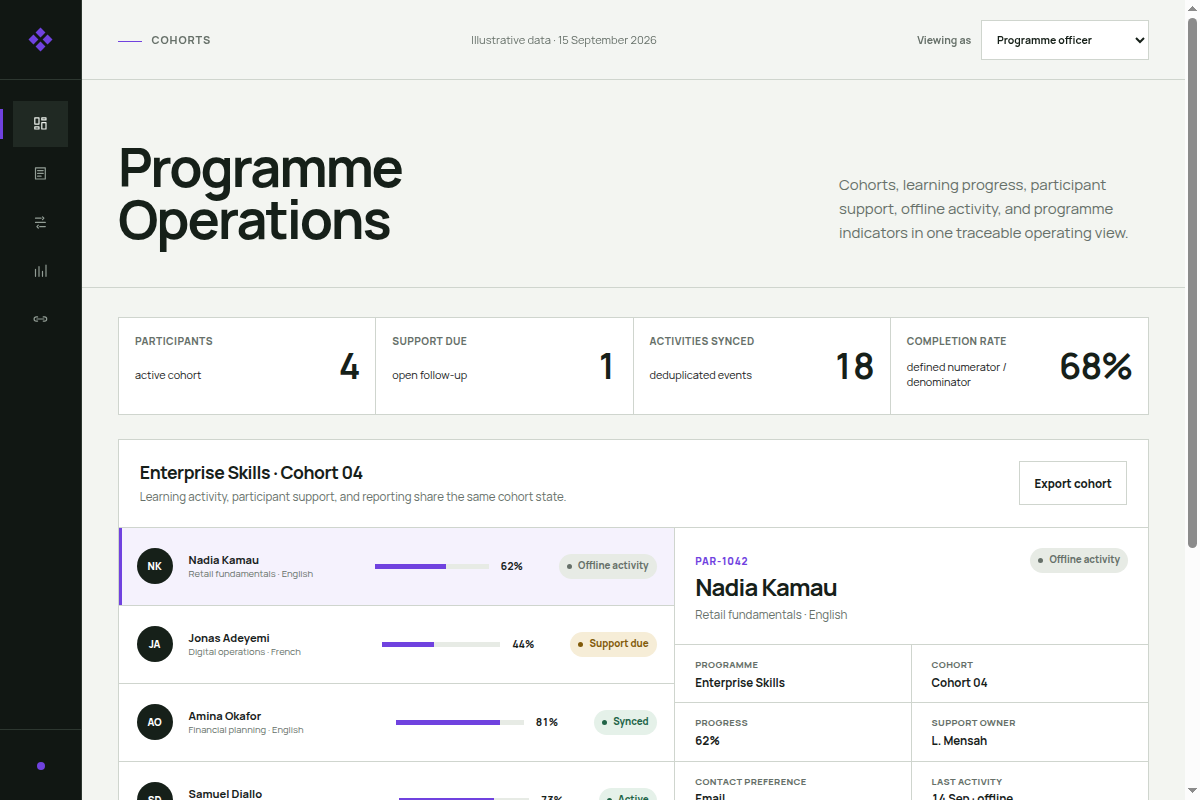Click the Nadia Kamau heading in detail panel
This screenshot has height=800, width=1200.
pyautogui.click(x=766, y=588)
